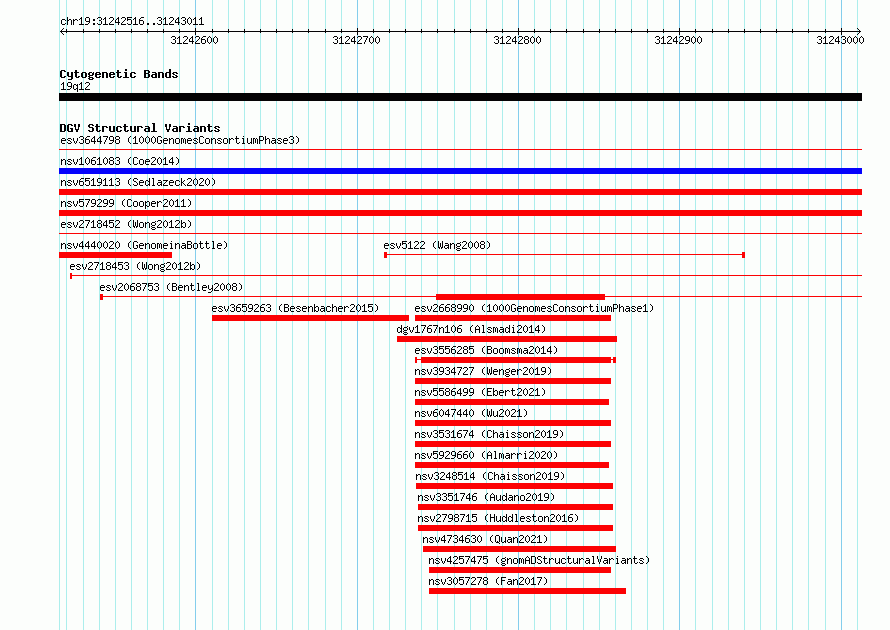
Task: Click the red bar under nsv4734630 Quan2021
Action: coord(519,549)
